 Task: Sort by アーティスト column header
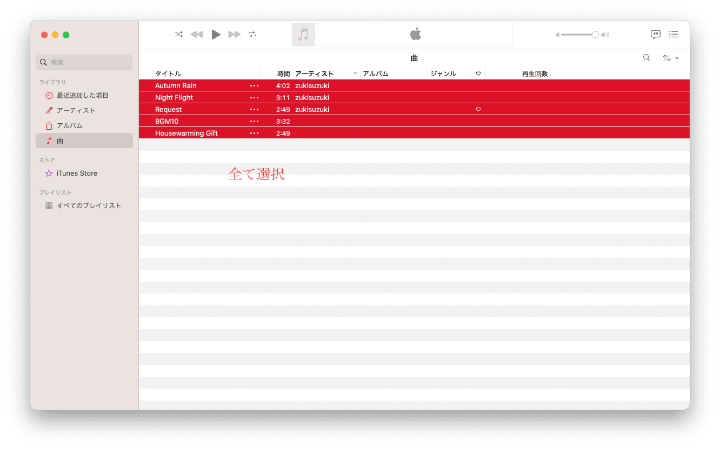[314, 73]
